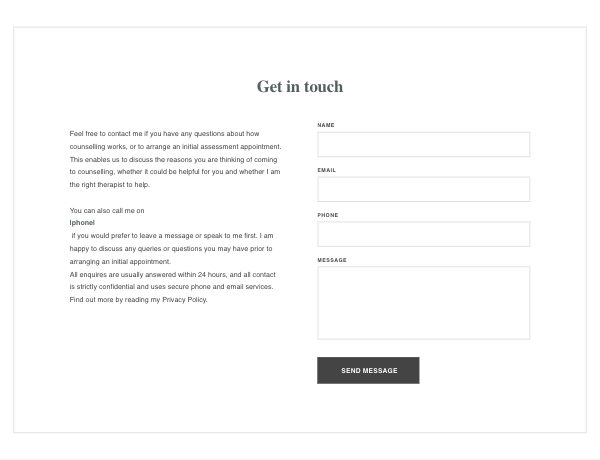Click the "if you would prefer" line
Image resolution: width=600 pixels, height=460 pixels.
(x=172, y=236)
